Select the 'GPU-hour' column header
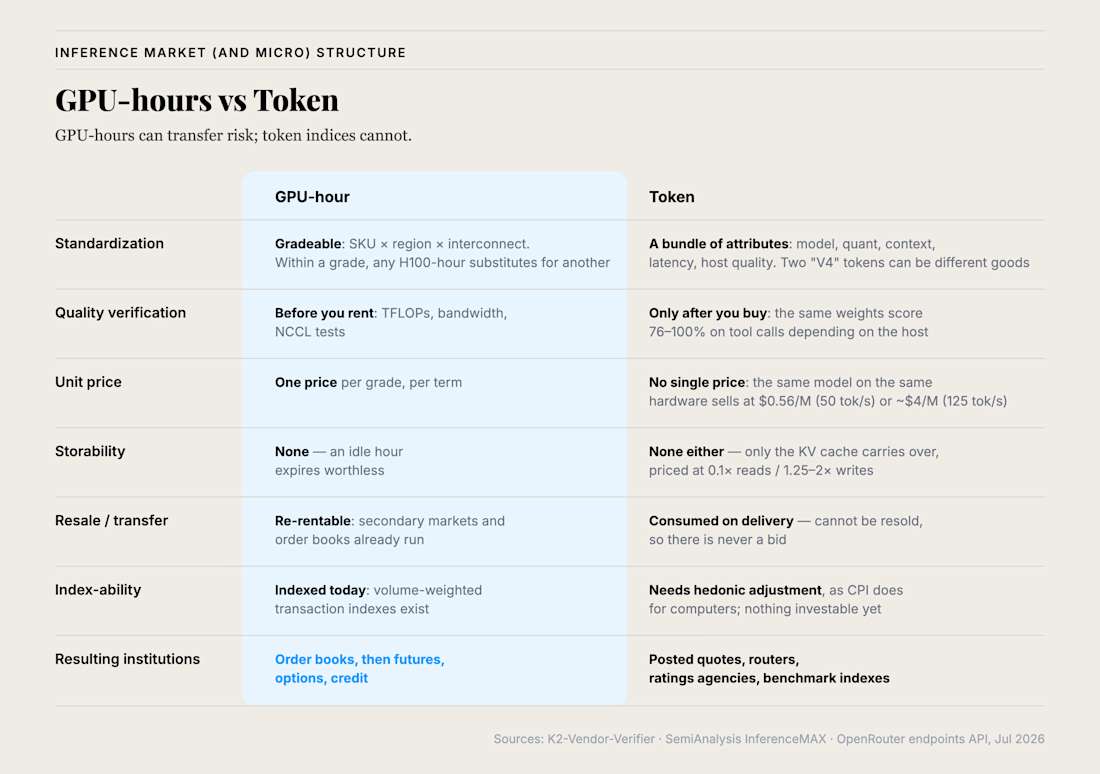The height and width of the screenshot is (774, 1100). pyautogui.click(x=312, y=197)
